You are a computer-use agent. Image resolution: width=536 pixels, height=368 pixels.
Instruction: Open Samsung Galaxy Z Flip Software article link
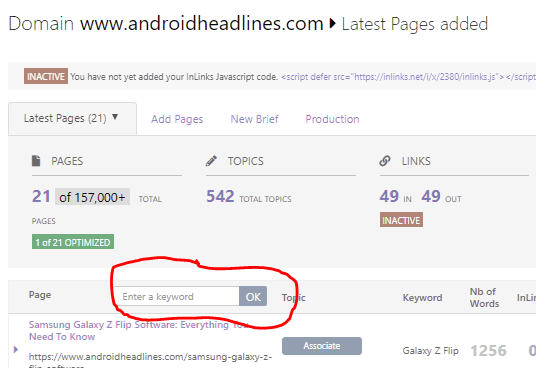[x=138, y=330]
